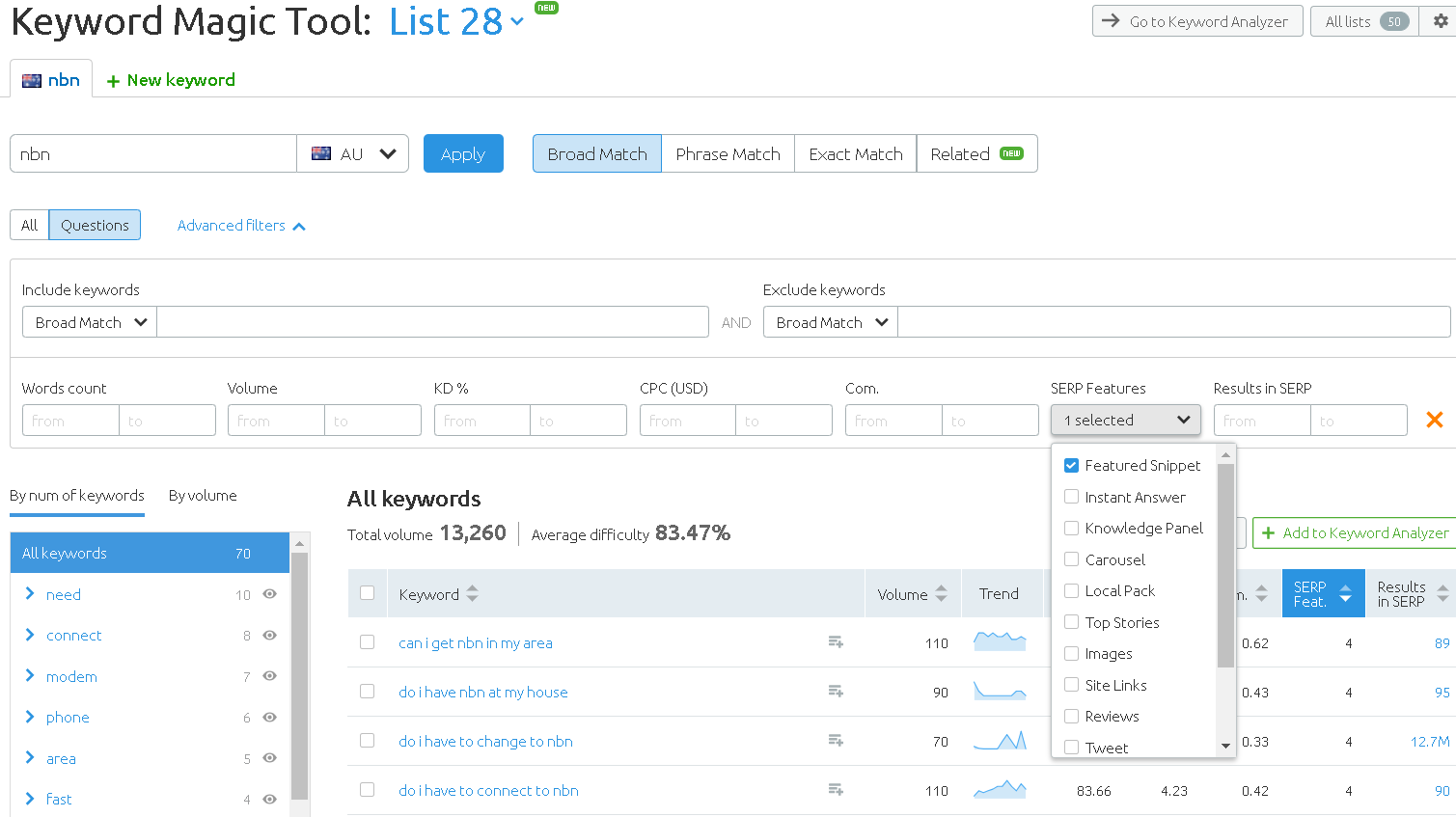Toggle eye icon for 'modem' group
The width and height of the screenshot is (1456, 817).
click(x=270, y=676)
